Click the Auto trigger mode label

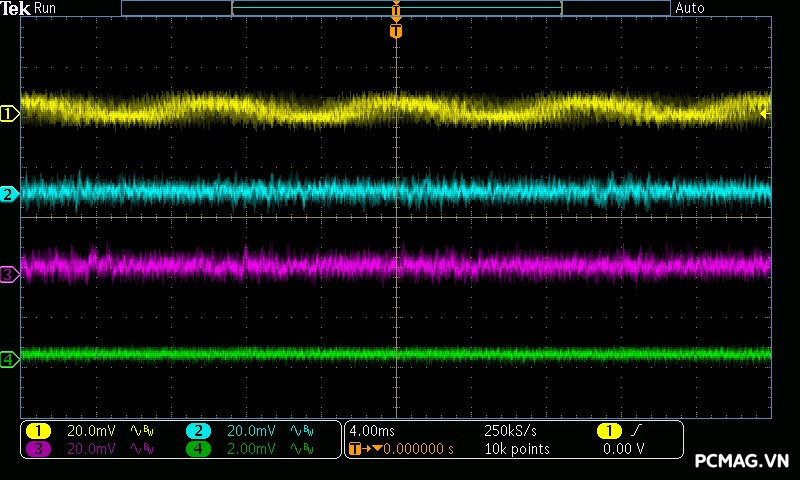click(x=690, y=8)
